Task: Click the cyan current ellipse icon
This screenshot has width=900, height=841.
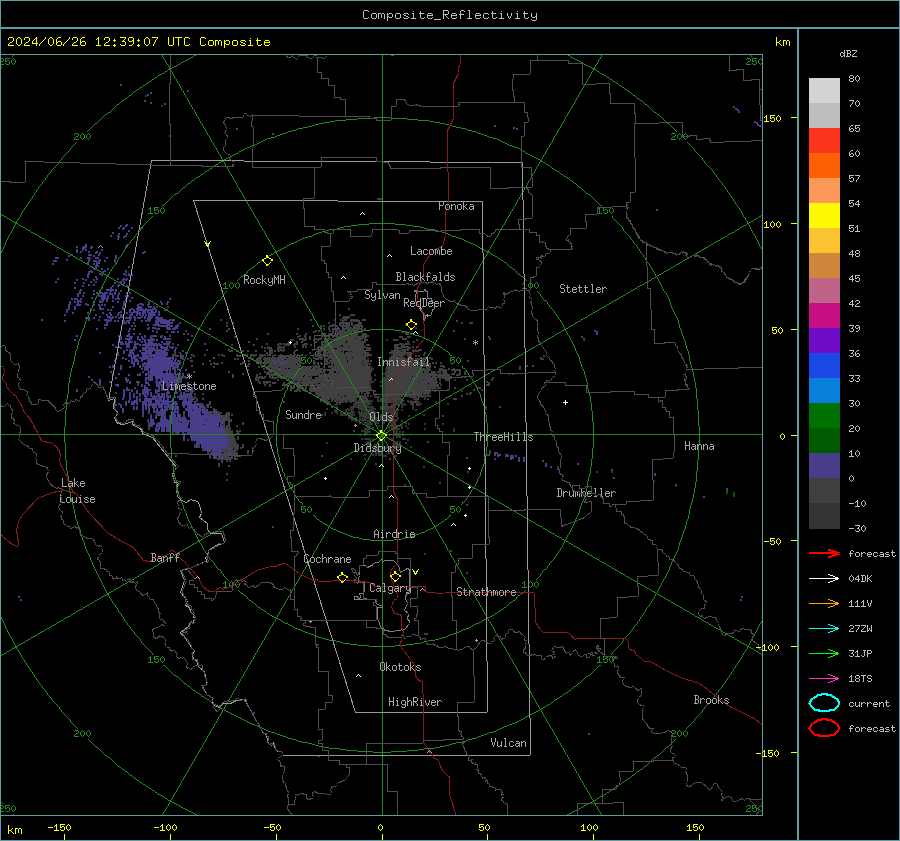Action: [x=824, y=703]
